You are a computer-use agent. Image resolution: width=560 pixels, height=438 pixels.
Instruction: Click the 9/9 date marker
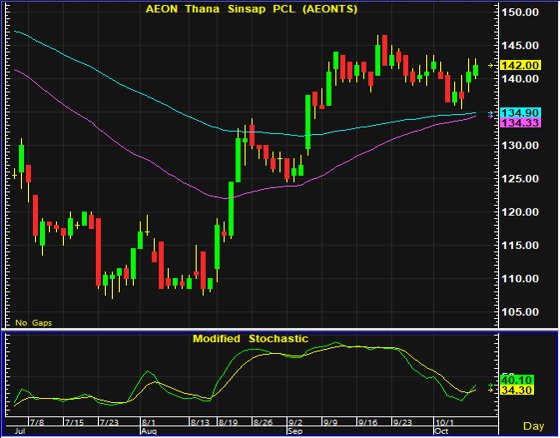point(330,423)
